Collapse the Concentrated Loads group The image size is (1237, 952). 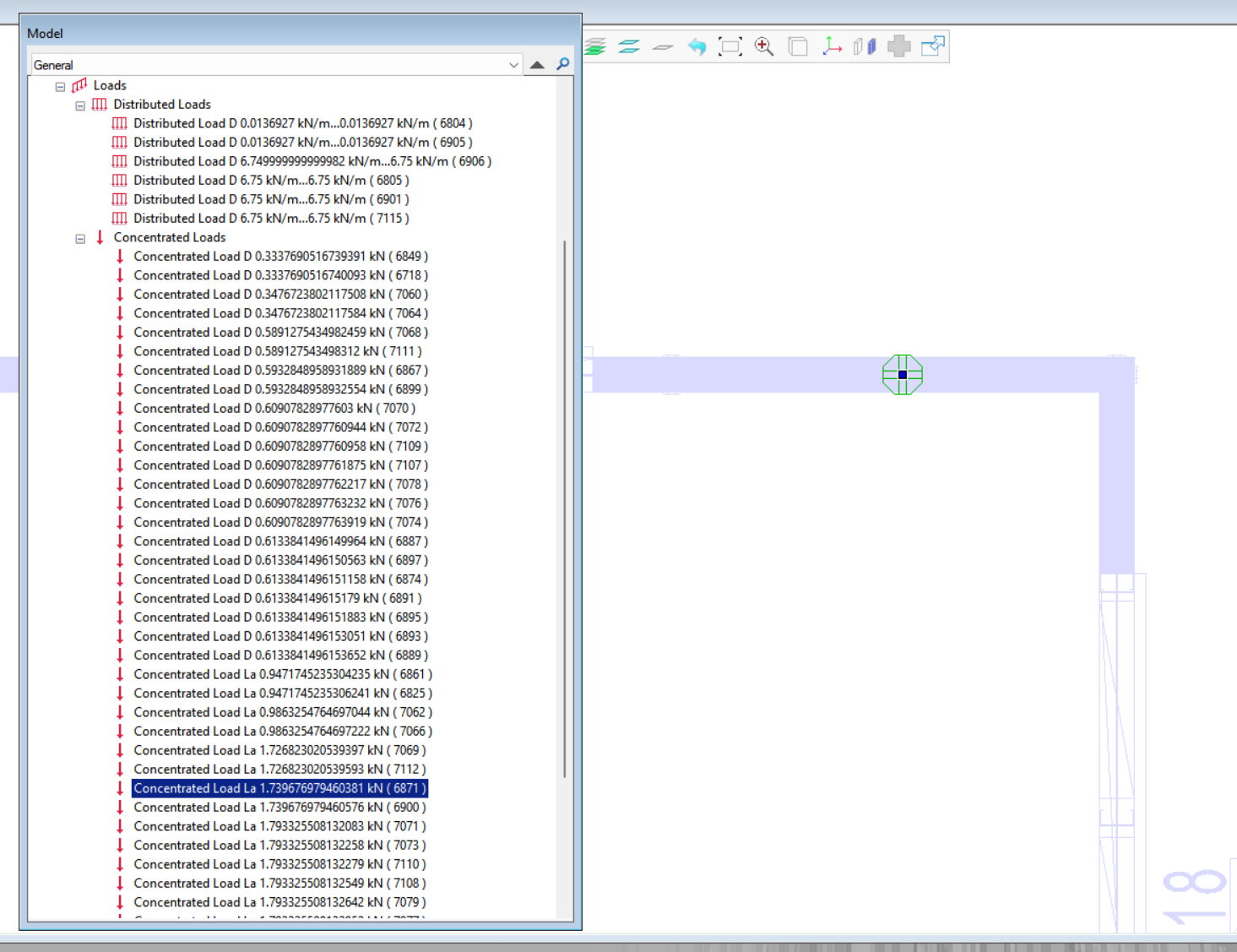80,239
